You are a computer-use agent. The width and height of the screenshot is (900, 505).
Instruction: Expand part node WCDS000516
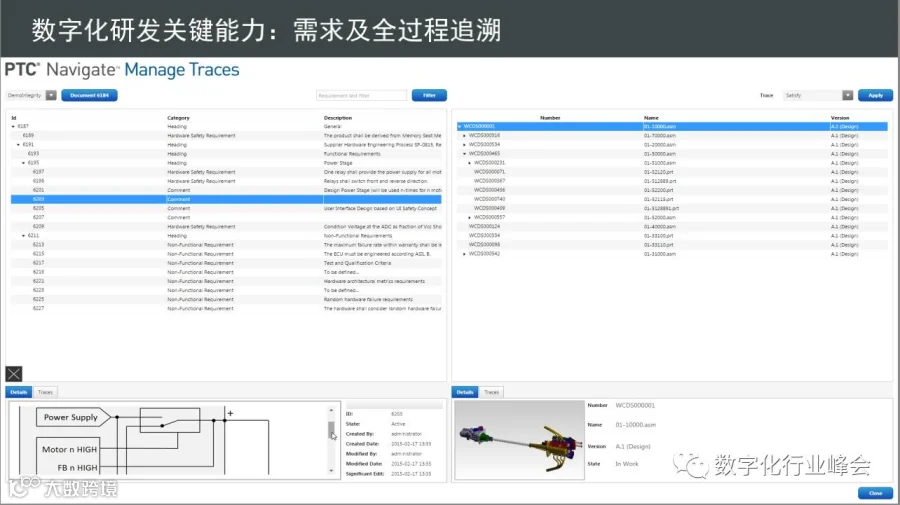[x=464, y=135]
